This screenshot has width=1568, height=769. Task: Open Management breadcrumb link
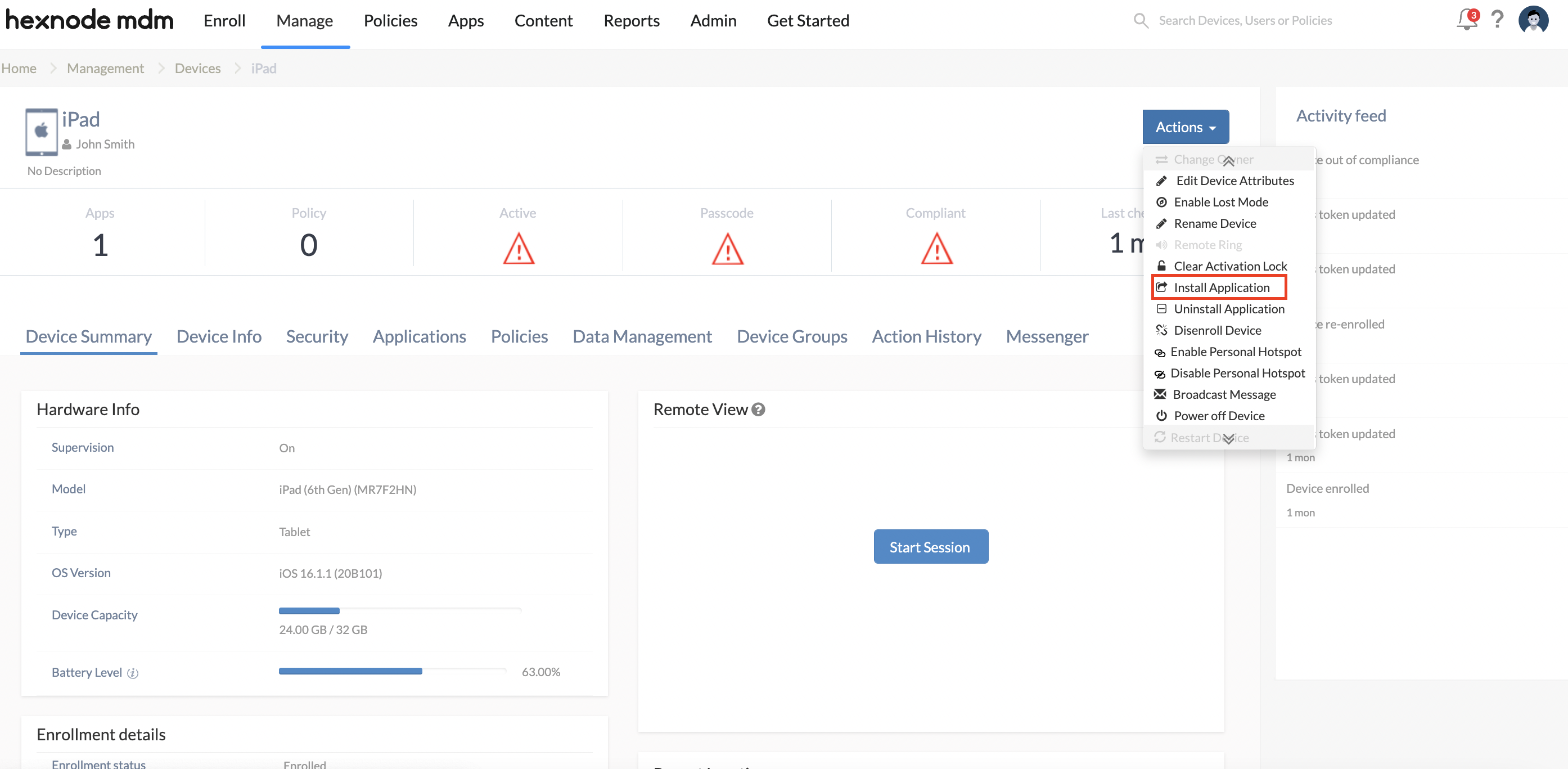(105, 68)
